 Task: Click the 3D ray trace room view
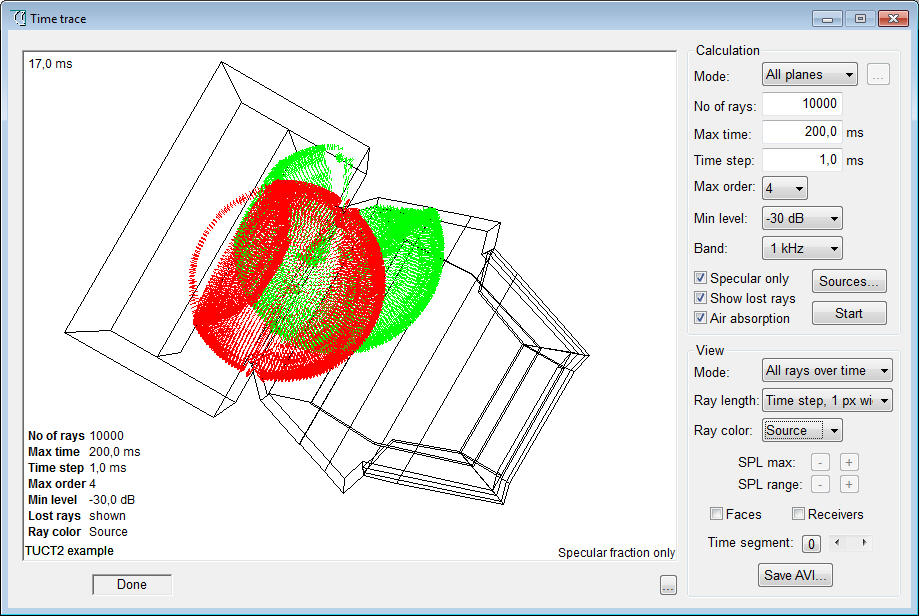pyautogui.click(x=349, y=305)
